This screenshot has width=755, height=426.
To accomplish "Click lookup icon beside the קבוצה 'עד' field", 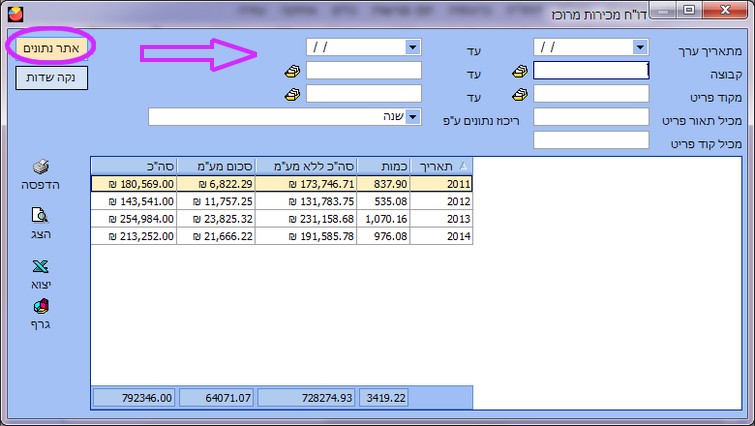I will tap(292, 71).
